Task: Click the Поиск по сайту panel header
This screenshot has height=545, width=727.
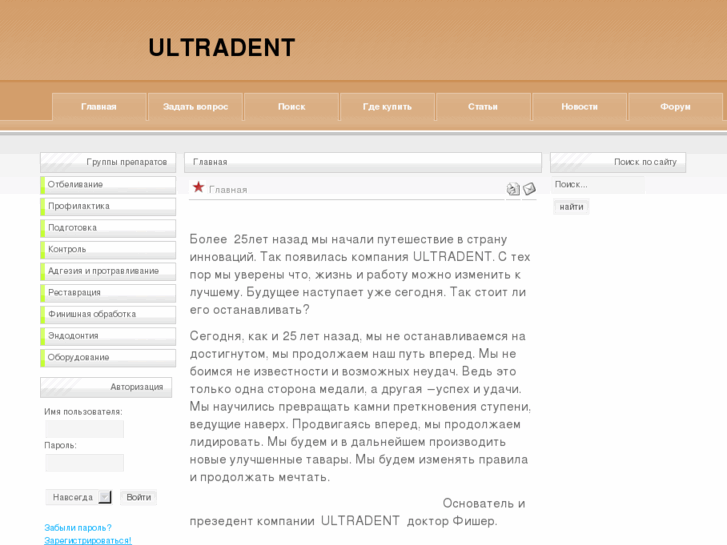Action: point(618,162)
